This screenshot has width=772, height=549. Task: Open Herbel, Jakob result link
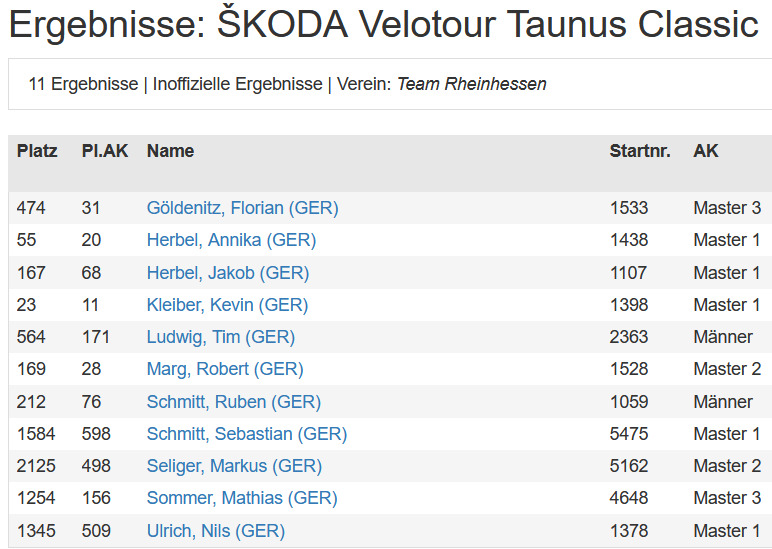(228, 273)
